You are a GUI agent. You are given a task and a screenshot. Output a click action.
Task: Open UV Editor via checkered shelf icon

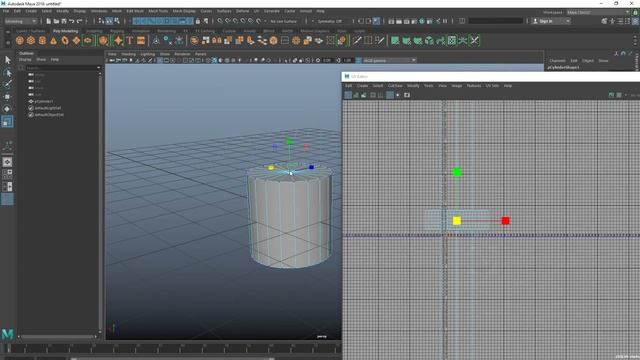tap(452, 40)
